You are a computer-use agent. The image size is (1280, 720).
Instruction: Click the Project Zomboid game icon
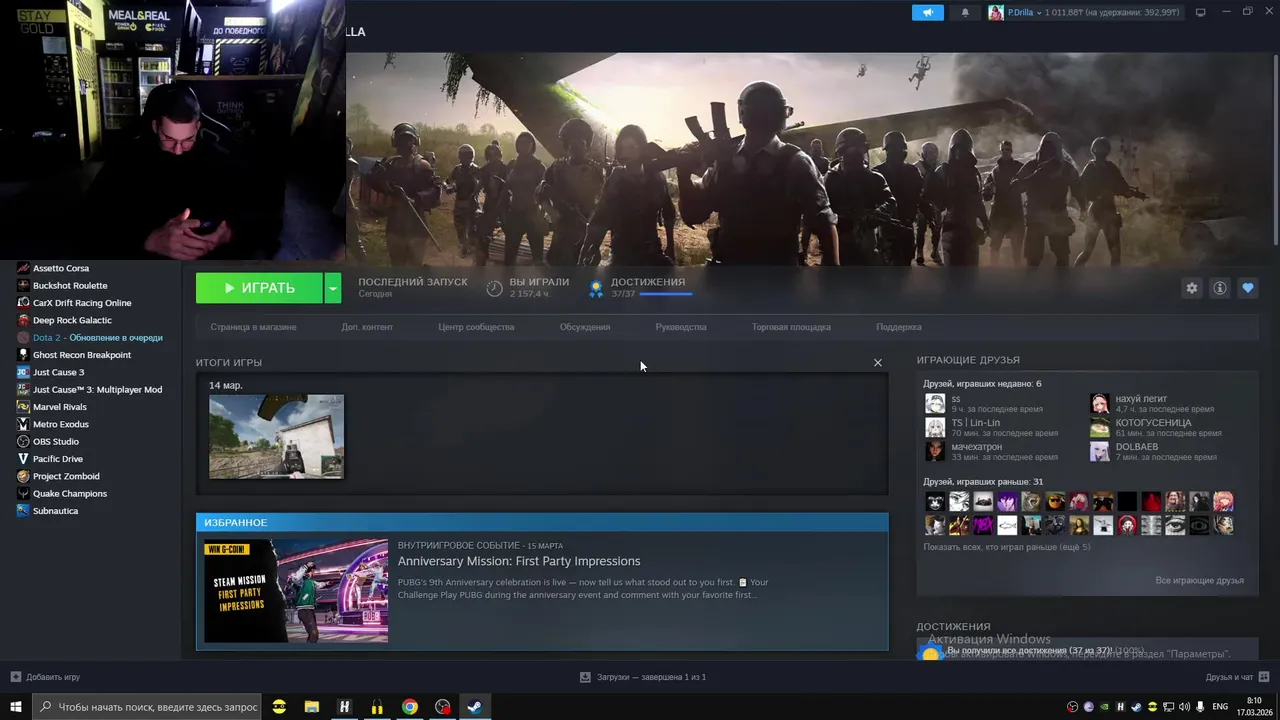(23, 476)
